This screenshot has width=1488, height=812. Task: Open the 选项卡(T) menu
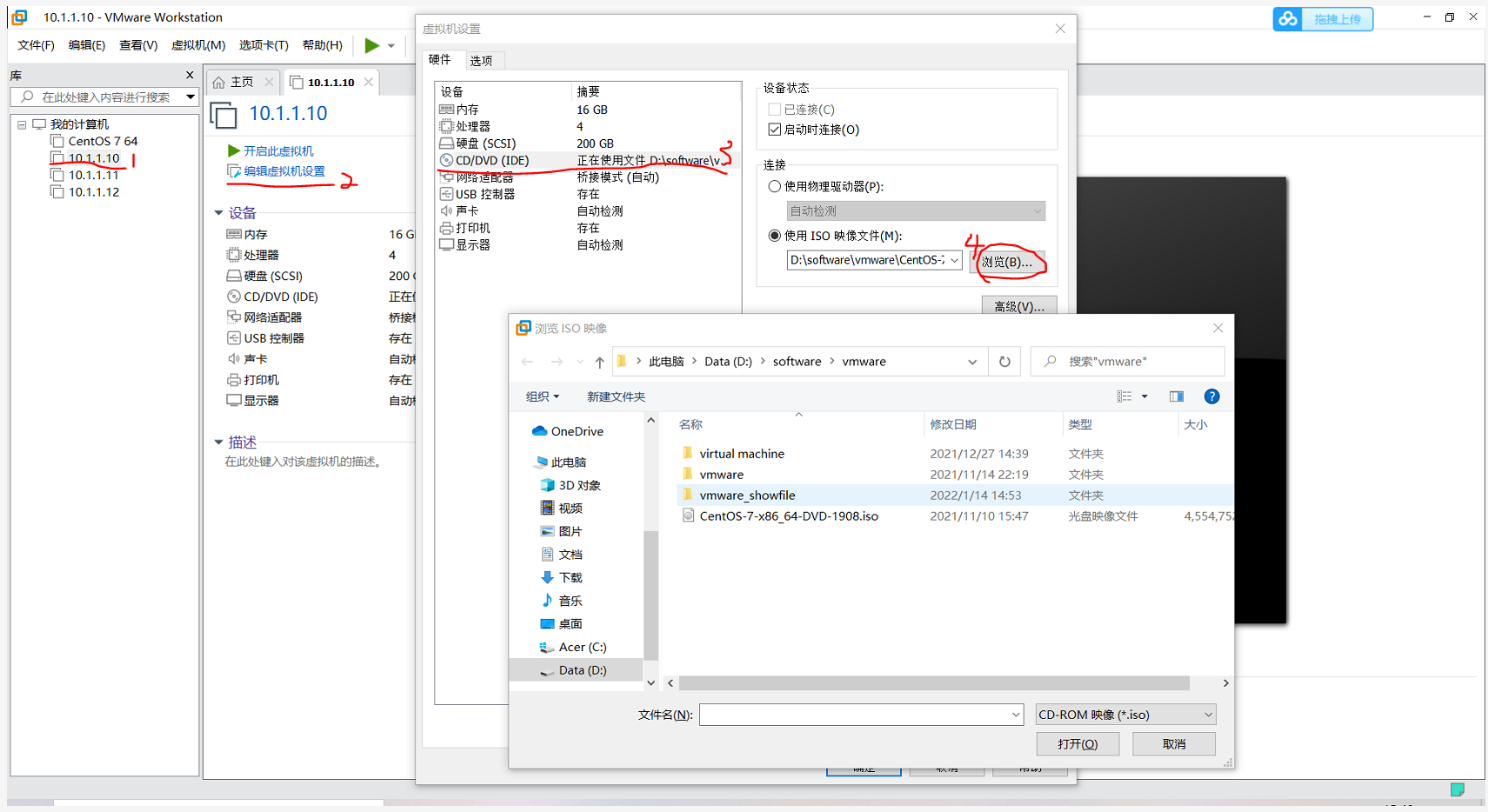point(264,45)
